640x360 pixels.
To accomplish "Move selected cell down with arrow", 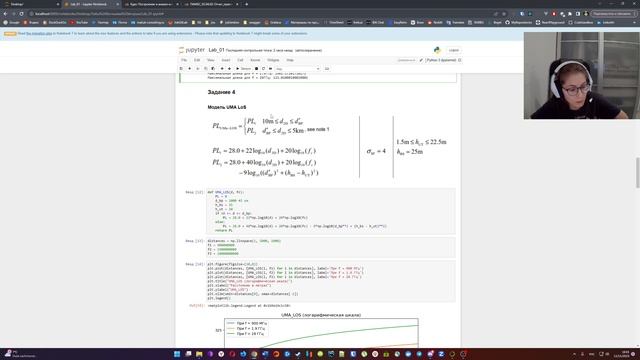I will (x=229, y=69).
